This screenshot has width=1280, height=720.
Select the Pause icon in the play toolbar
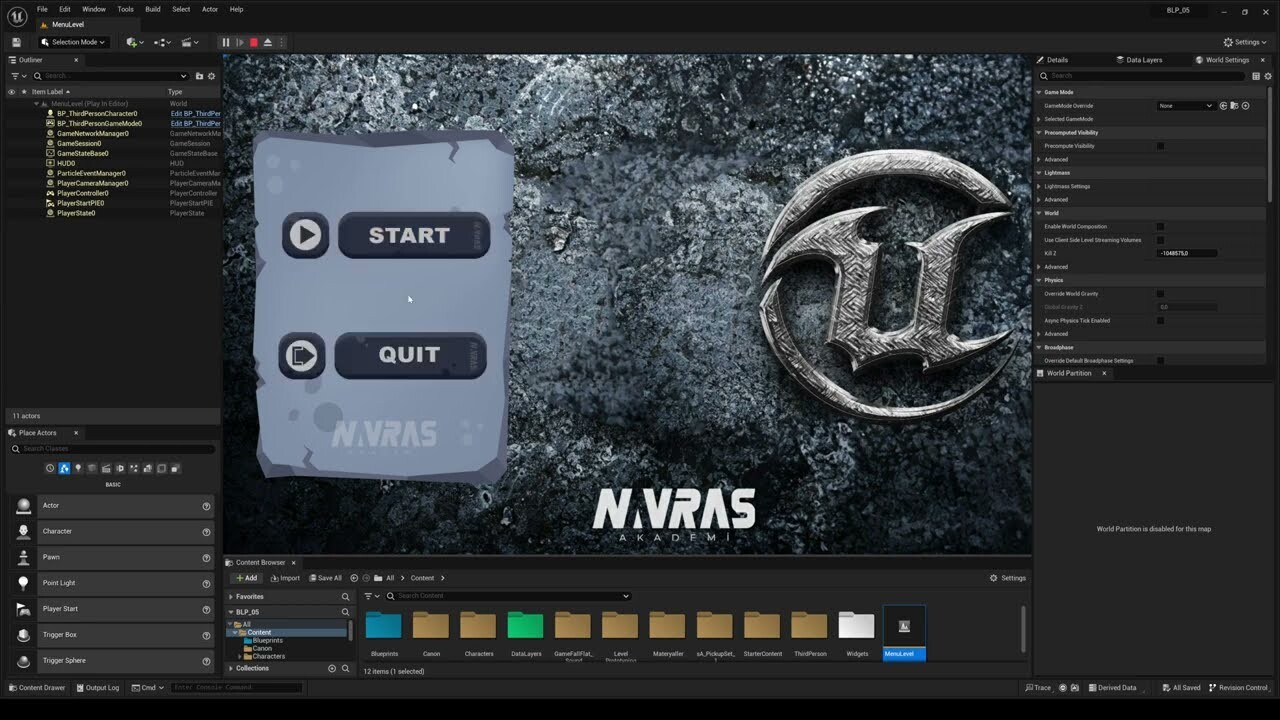click(x=226, y=42)
